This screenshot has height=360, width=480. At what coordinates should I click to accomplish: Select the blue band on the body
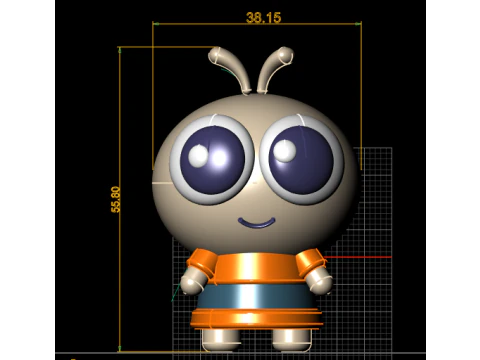tap(256, 297)
